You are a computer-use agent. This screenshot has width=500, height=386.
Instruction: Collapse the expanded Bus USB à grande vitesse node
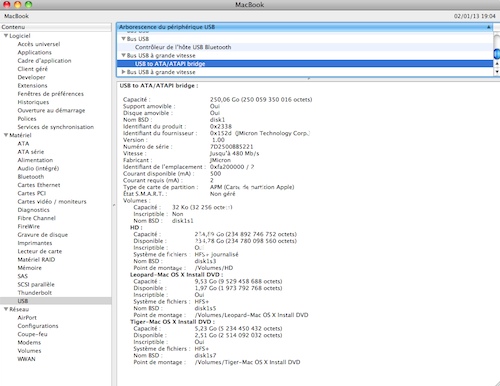(123, 55)
